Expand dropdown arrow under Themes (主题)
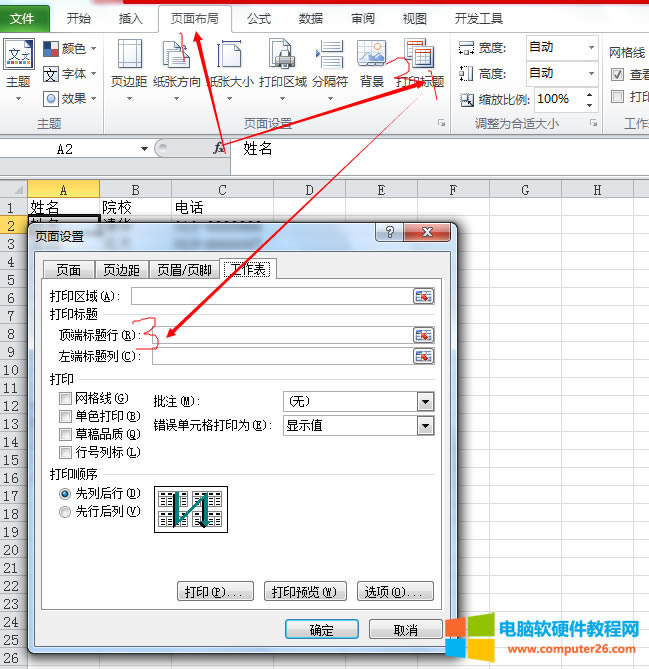This screenshot has height=669, width=649. pyautogui.click(x=18, y=99)
